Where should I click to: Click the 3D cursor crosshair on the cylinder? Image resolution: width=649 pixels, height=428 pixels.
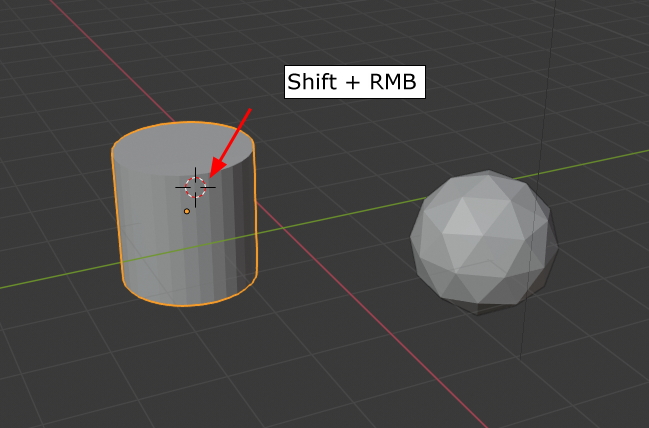pos(195,188)
